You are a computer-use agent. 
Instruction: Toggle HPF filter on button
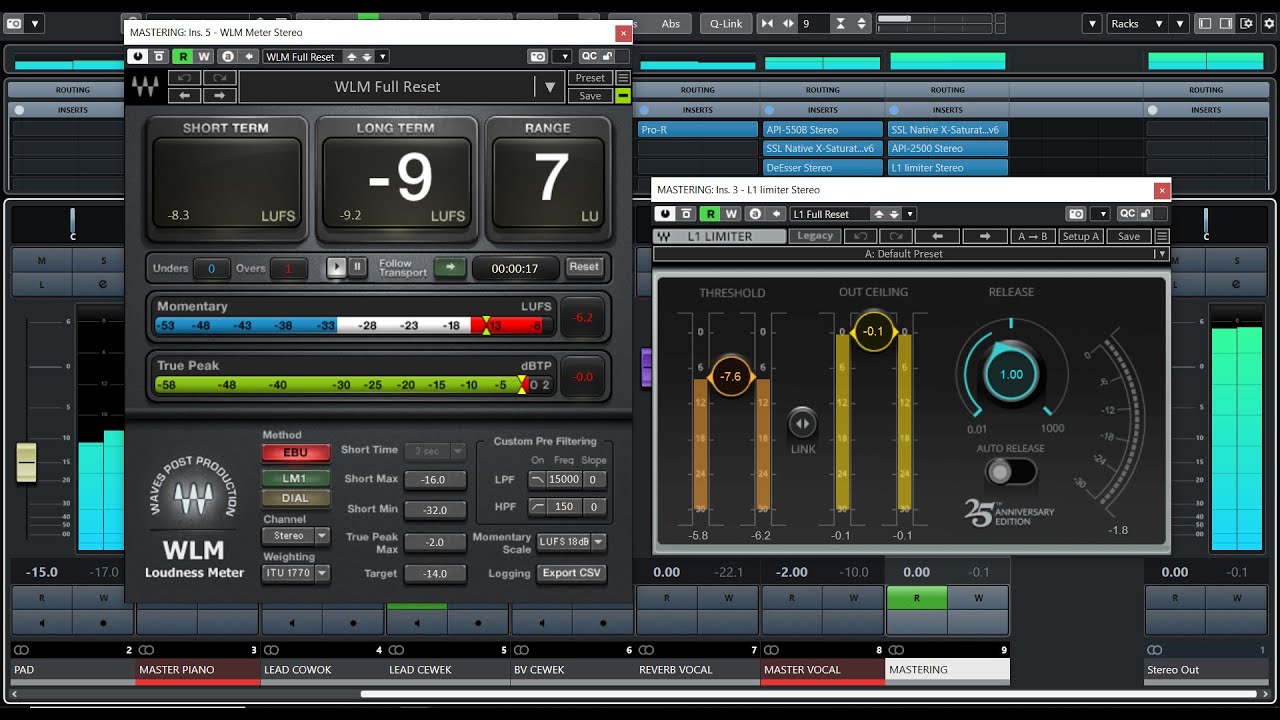pos(537,507)
